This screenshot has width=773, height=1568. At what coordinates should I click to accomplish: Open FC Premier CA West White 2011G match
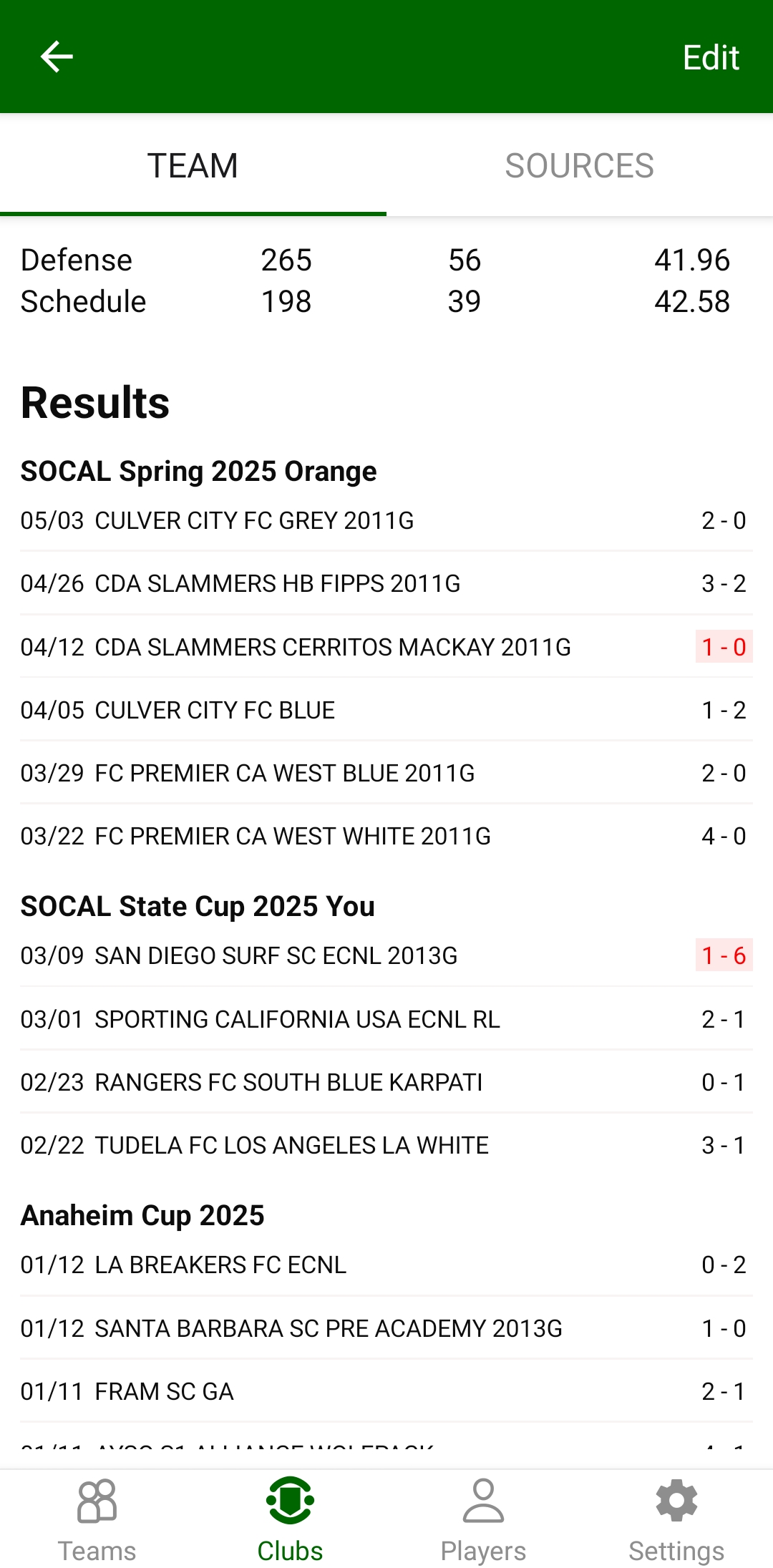[x=293, y=836]
